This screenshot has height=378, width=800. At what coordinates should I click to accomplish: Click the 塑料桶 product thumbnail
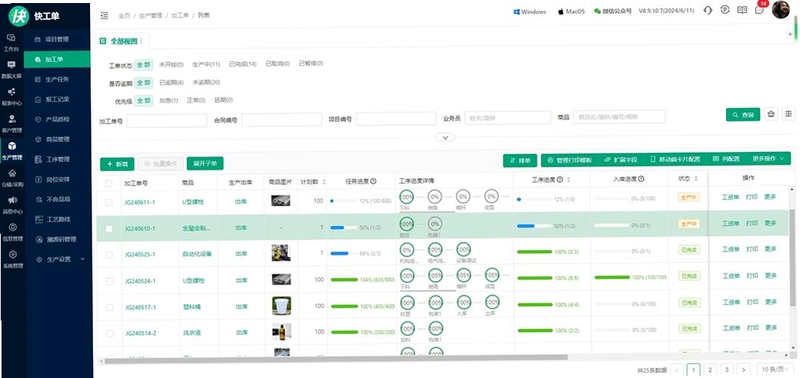pos(281,306)
